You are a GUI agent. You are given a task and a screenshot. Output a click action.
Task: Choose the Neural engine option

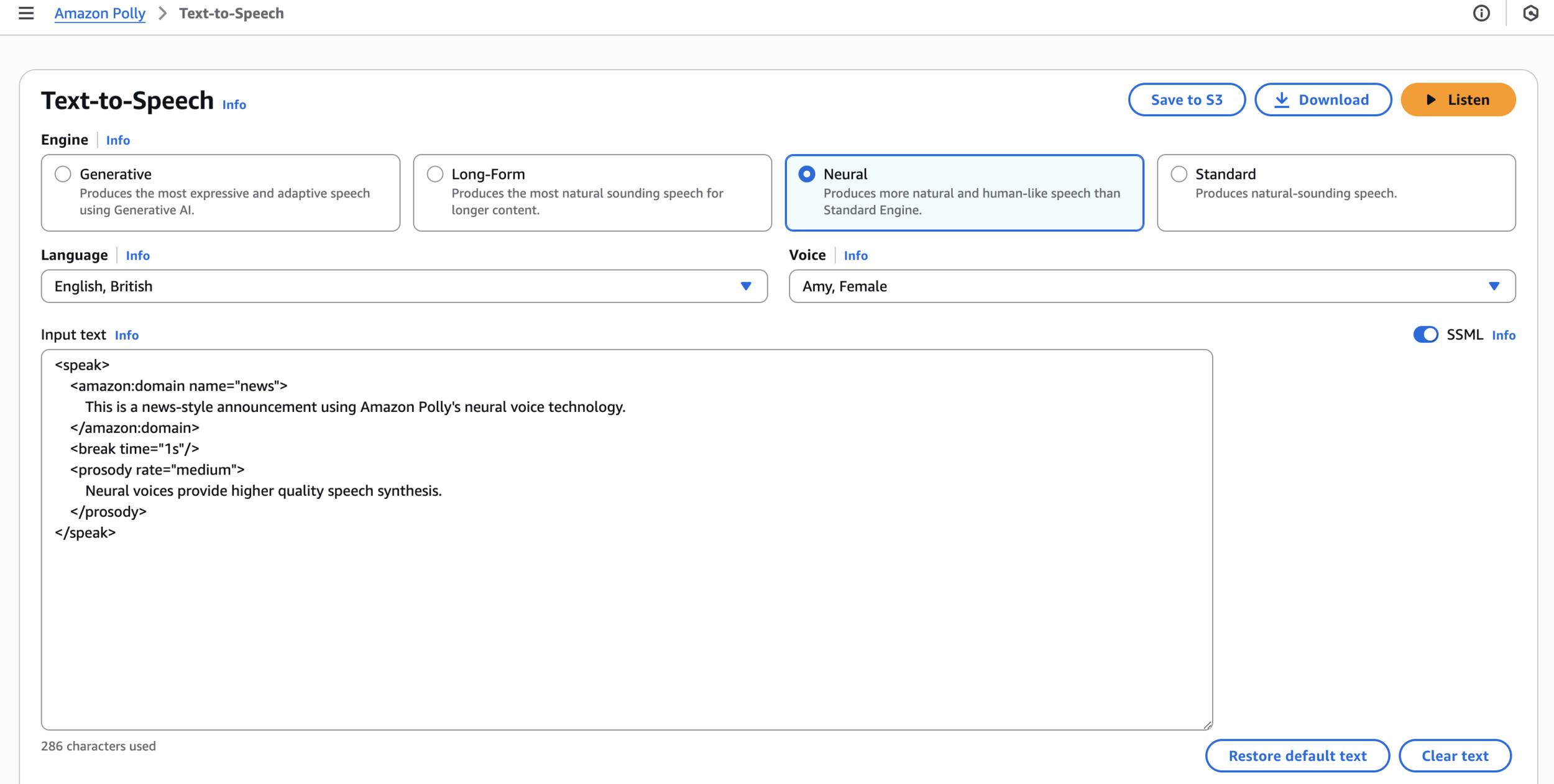coord(807,174)
